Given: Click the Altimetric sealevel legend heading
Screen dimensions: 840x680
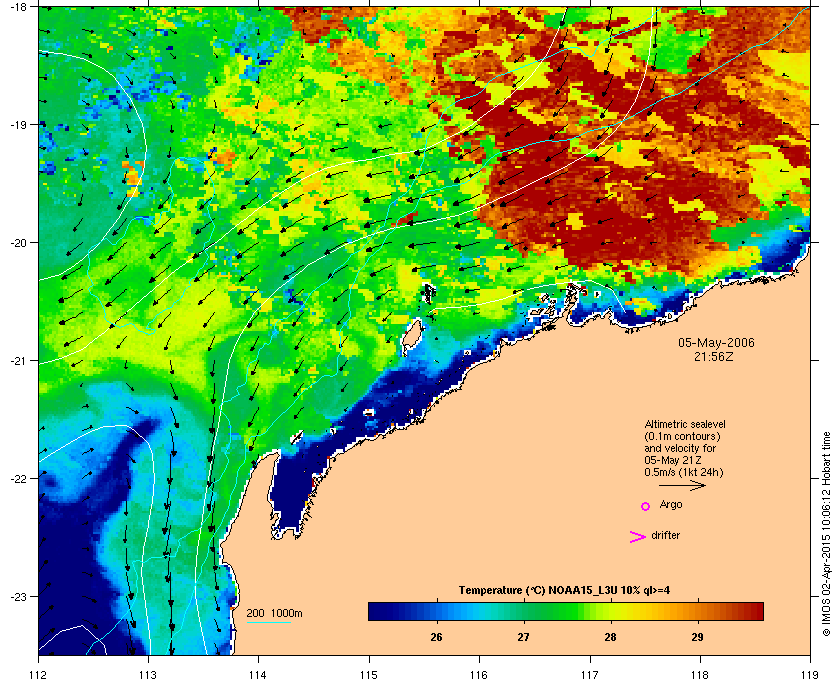Looking at the screenshot, I should coord(685,424).
